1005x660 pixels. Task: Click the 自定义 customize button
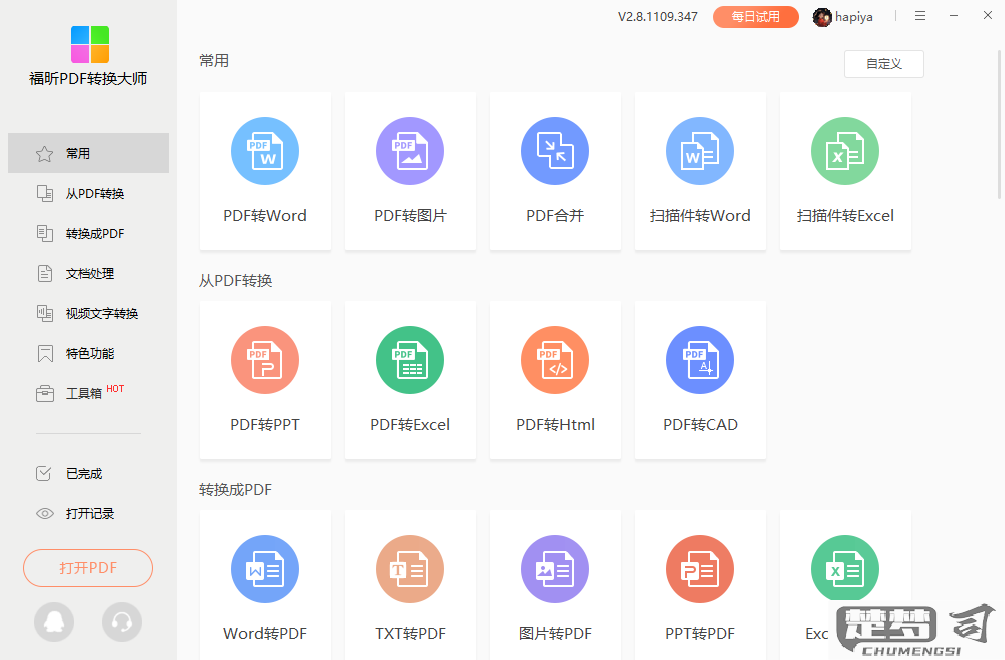pyautogui.click(x=884, y=64)
